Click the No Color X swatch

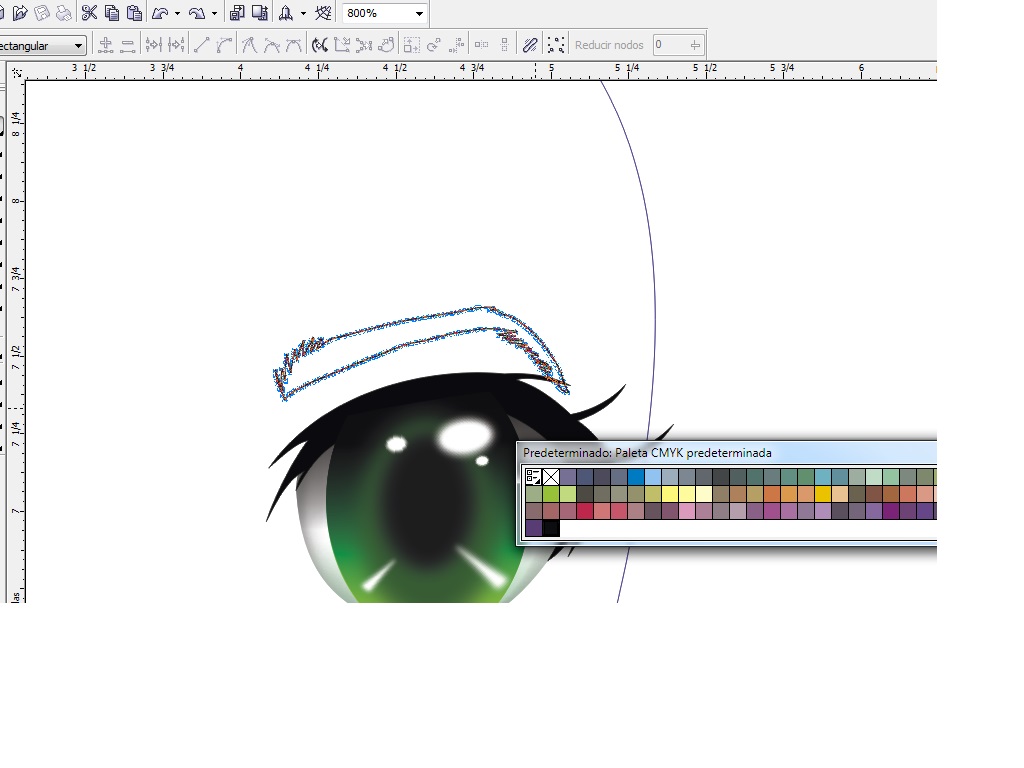pos(551,477)
